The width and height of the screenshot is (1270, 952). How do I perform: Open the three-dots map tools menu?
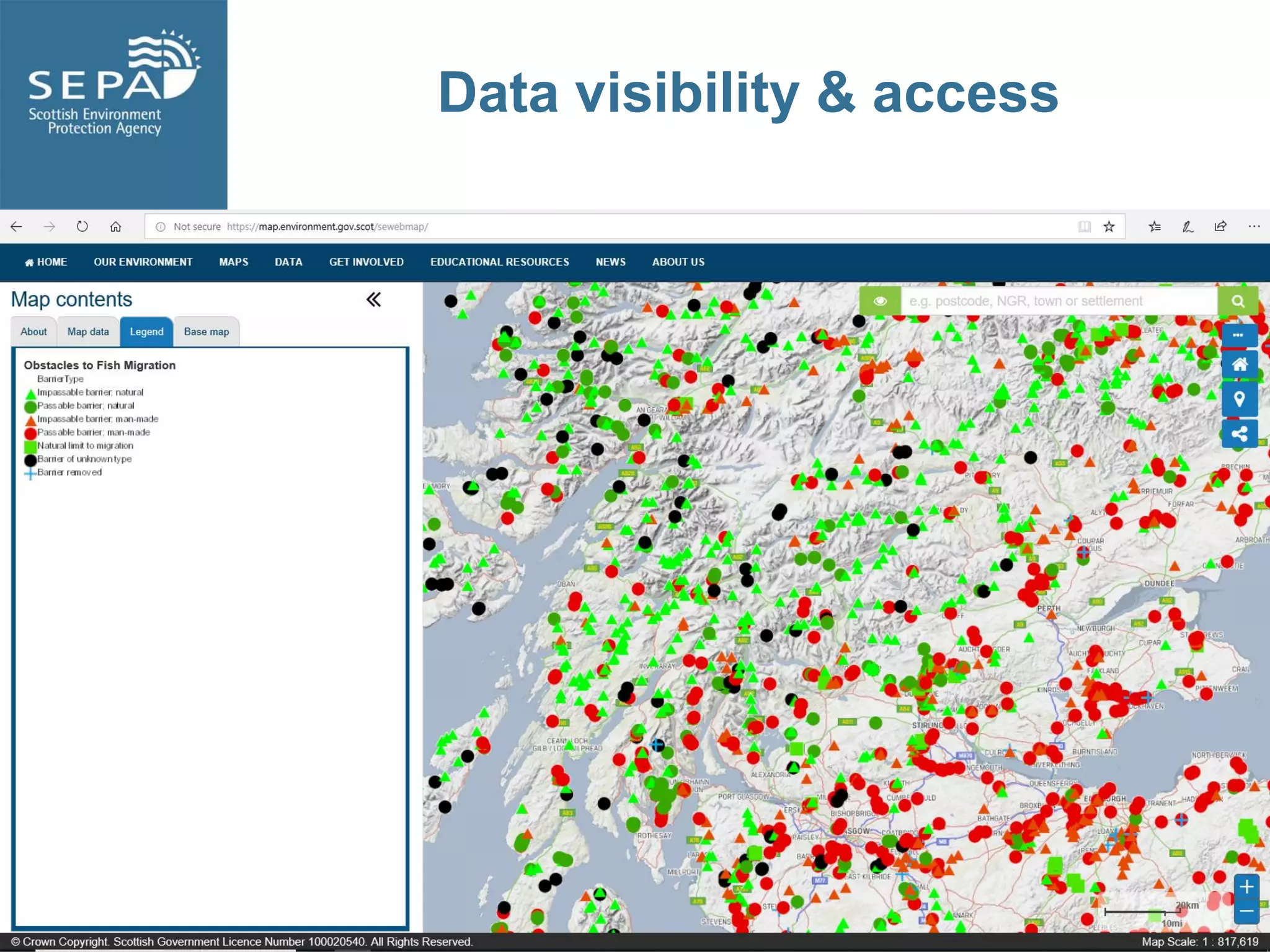pyautogui.click(x=1239, y=335)
